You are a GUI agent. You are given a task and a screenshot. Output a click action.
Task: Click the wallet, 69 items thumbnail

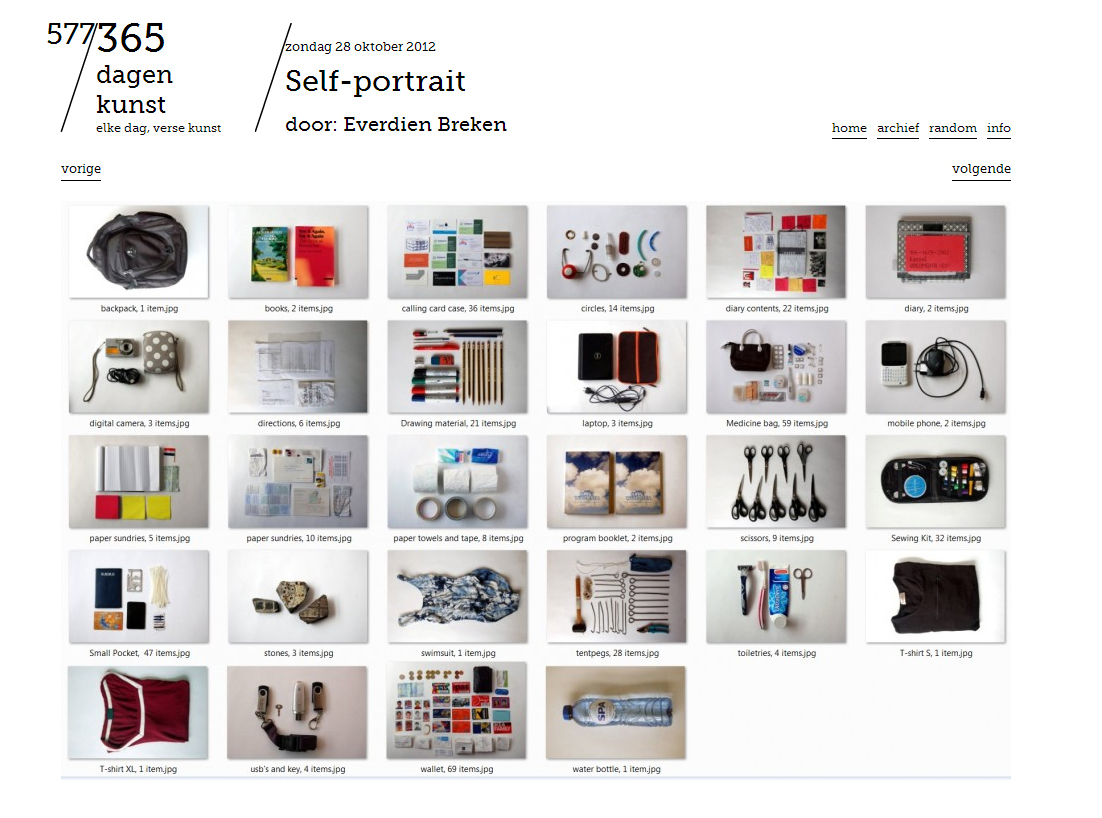[x=456, y=711]
